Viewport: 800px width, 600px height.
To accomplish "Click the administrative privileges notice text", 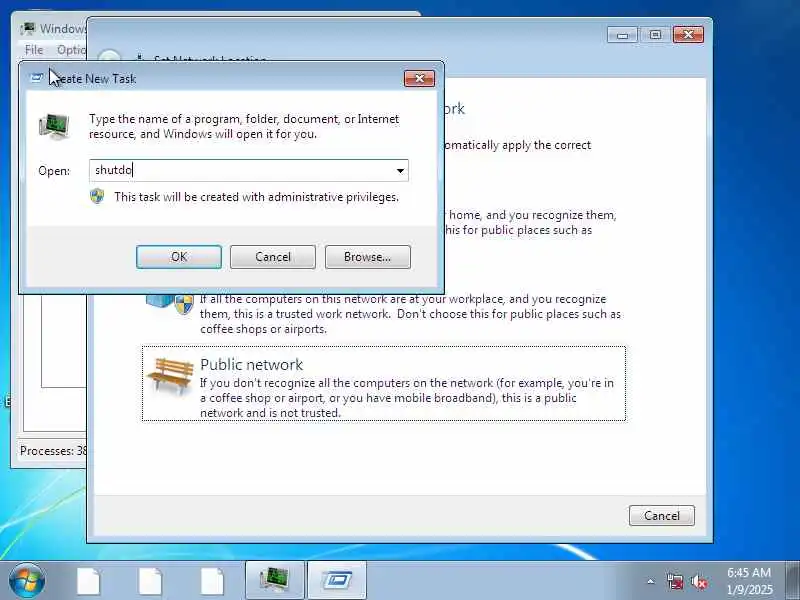I will pyautogui.click(x=256, y=197).
